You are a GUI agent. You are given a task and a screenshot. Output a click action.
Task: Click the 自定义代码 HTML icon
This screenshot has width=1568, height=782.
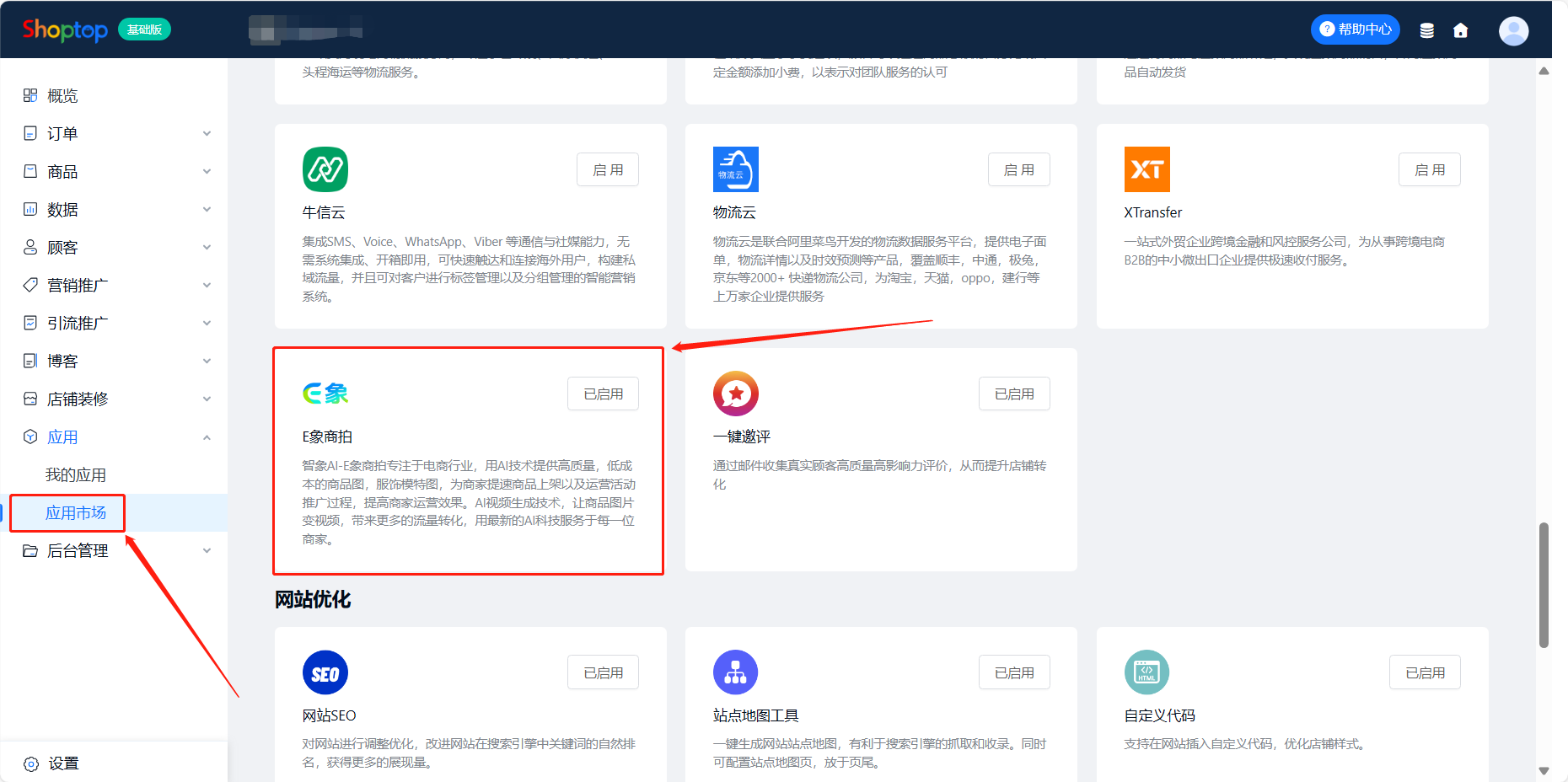1146,672
